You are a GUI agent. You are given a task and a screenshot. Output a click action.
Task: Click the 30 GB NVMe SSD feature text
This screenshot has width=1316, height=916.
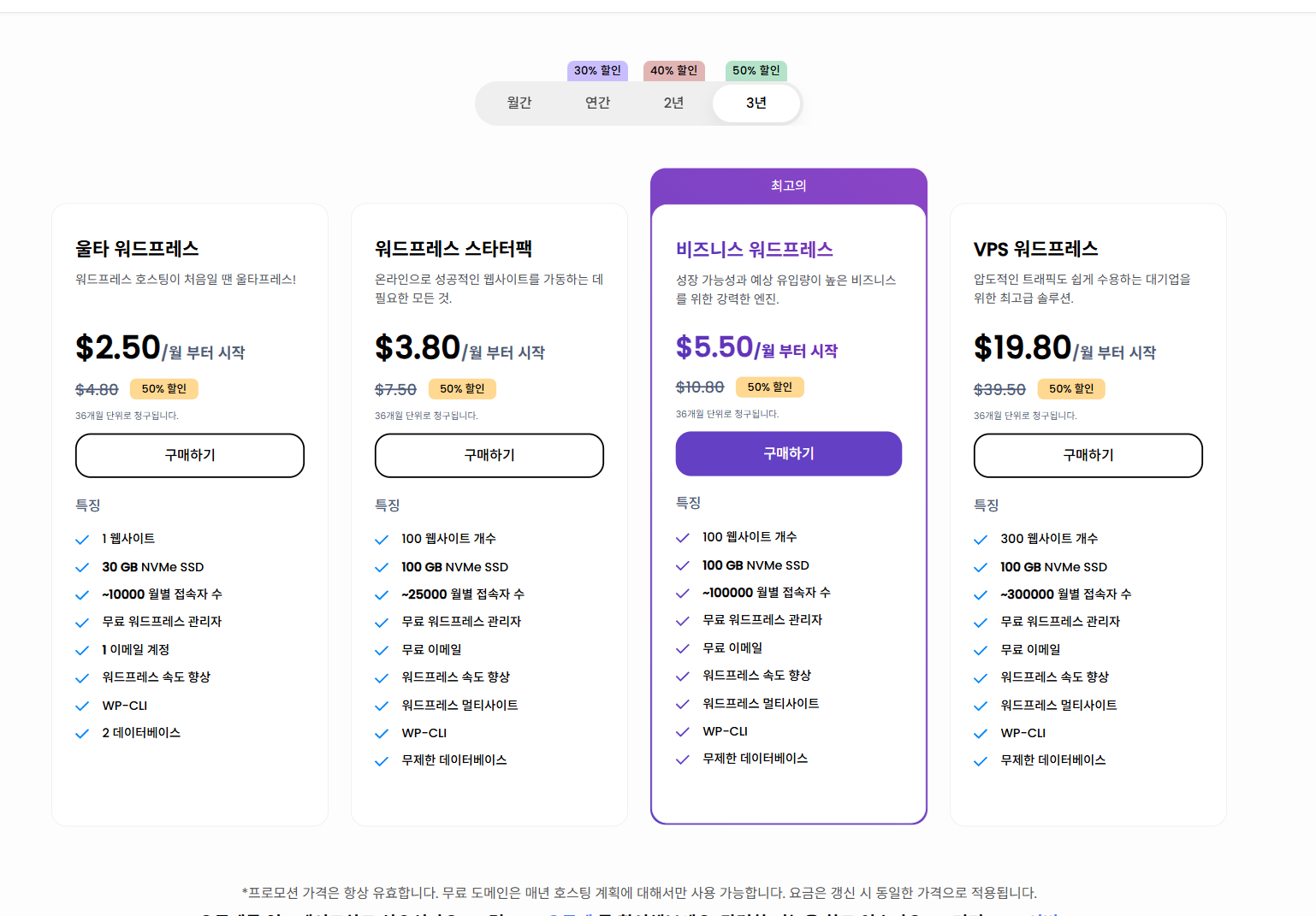153,567
